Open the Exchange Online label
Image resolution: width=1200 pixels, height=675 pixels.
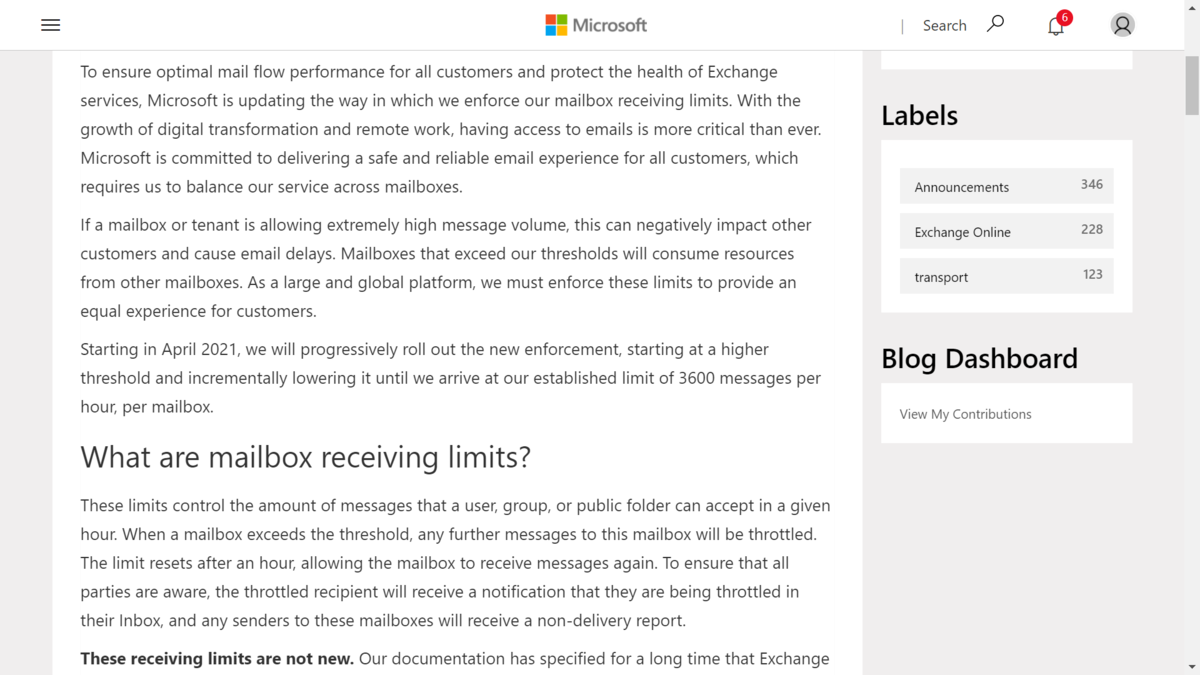tap(1006, 231)
